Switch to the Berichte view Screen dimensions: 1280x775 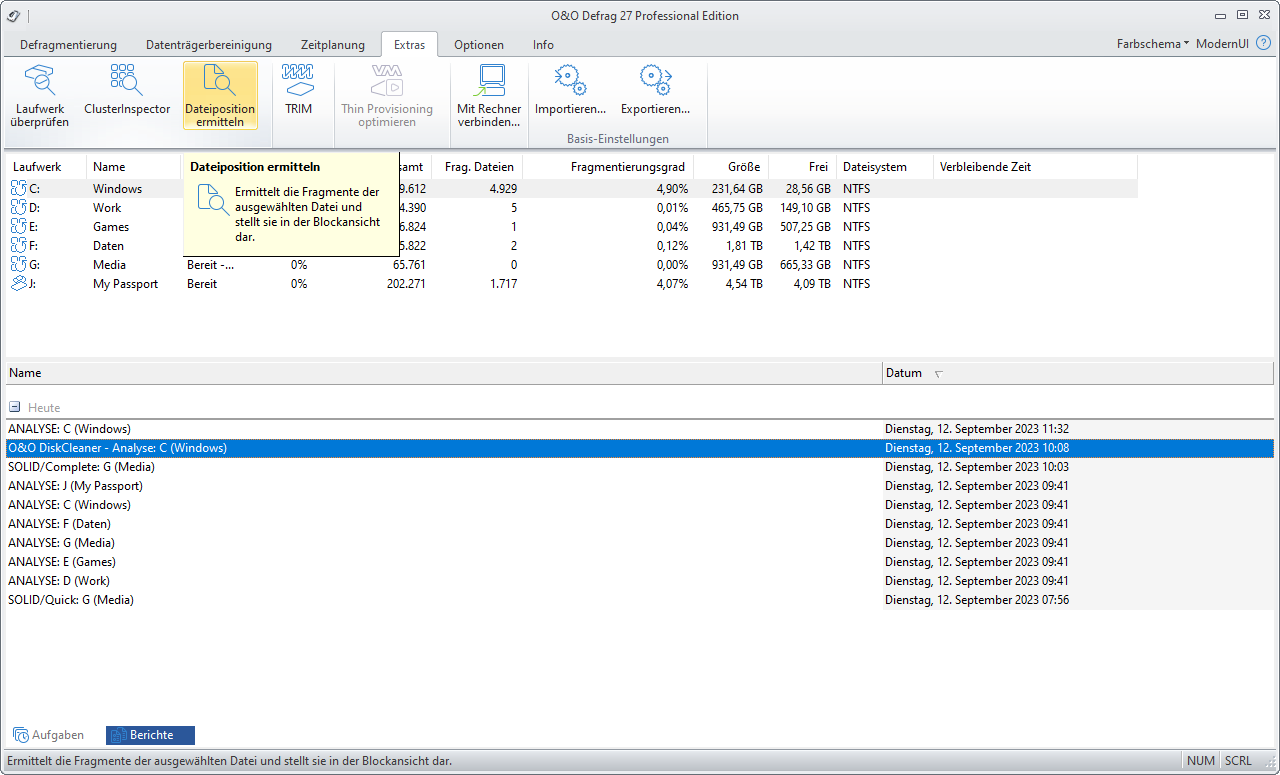pos(150,735)
